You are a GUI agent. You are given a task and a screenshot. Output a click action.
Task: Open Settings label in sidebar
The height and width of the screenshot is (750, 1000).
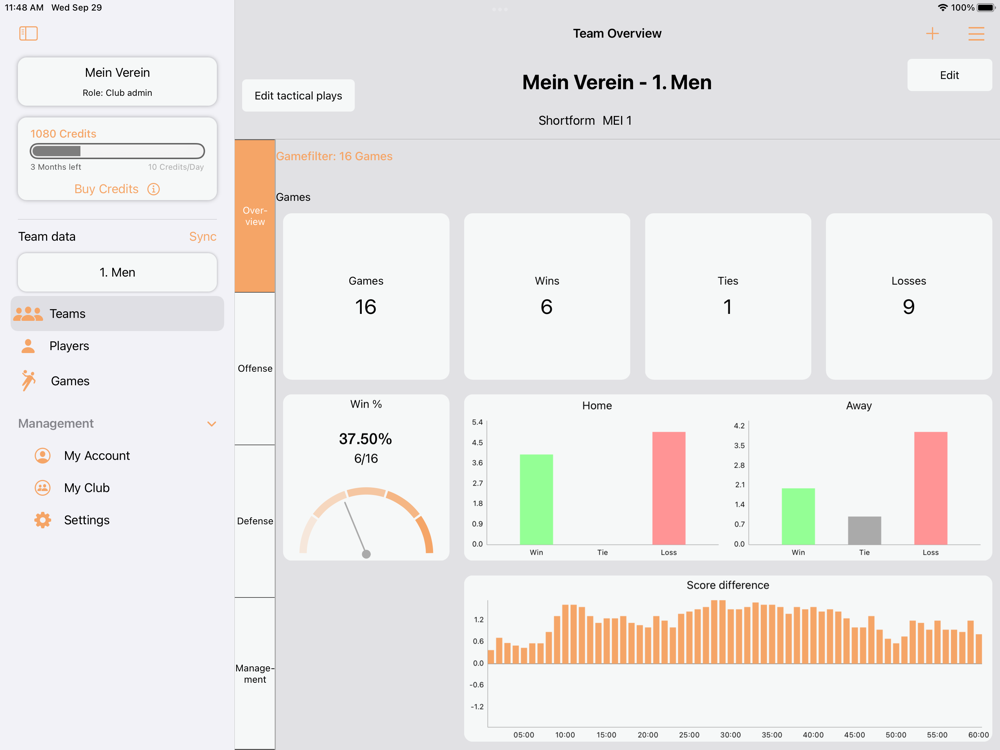tap(87, 520)
